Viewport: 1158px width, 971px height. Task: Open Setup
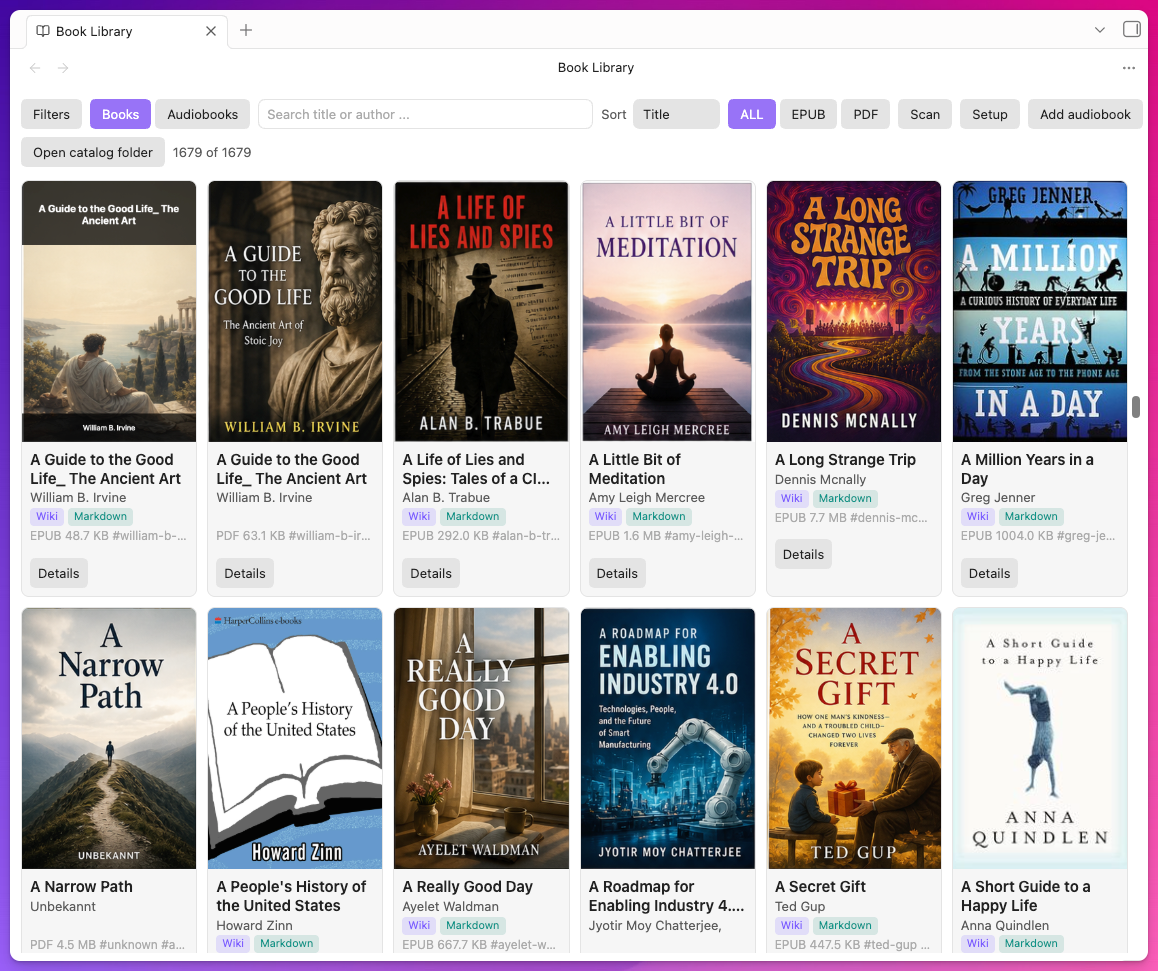tap(990, 114)
